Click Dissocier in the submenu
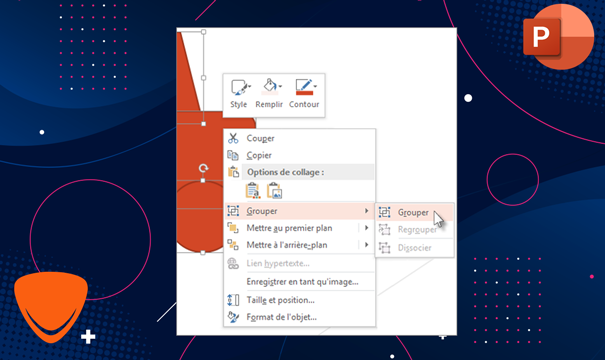 (414, 248)
